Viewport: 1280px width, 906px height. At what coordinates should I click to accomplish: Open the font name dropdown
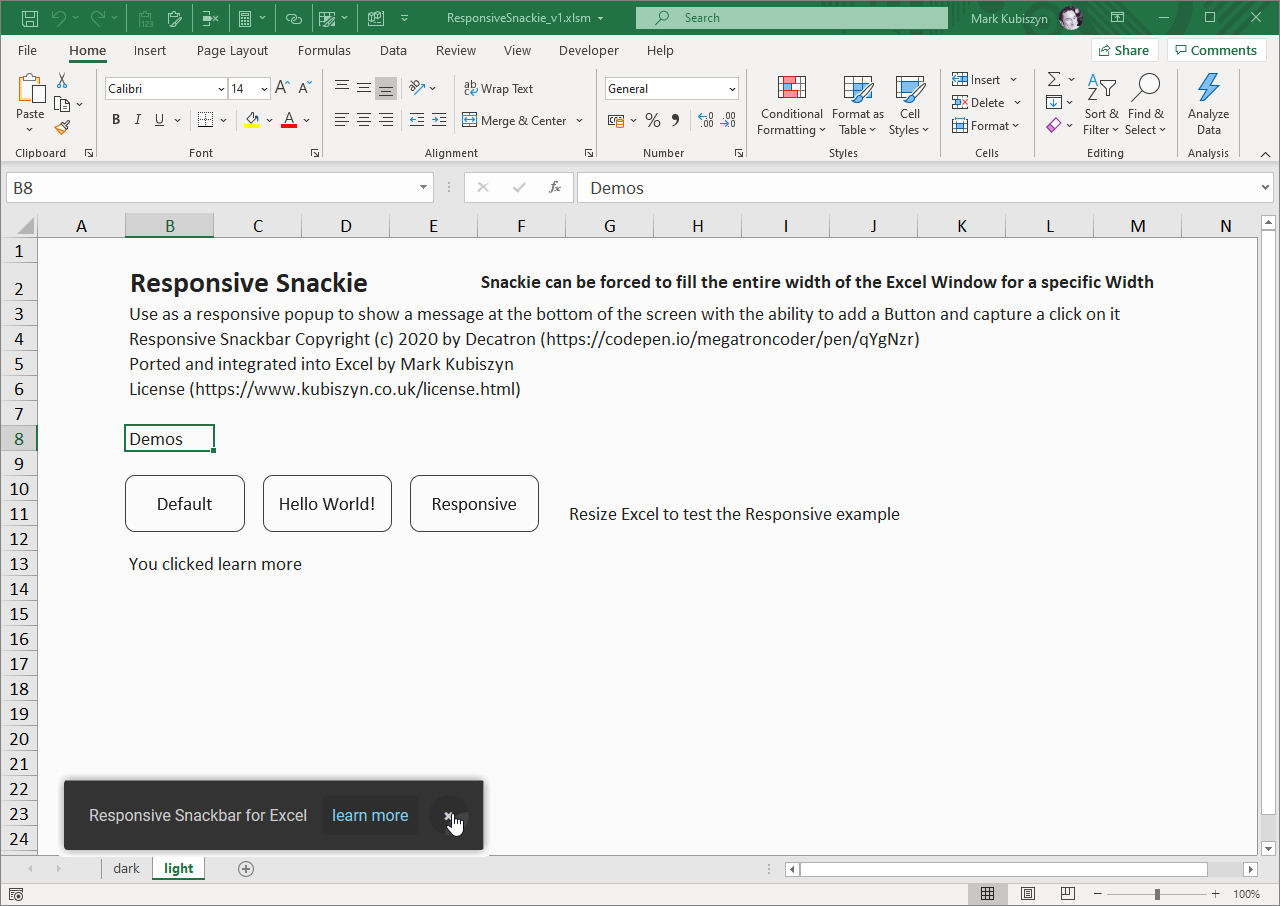click(x=221, y=89)
